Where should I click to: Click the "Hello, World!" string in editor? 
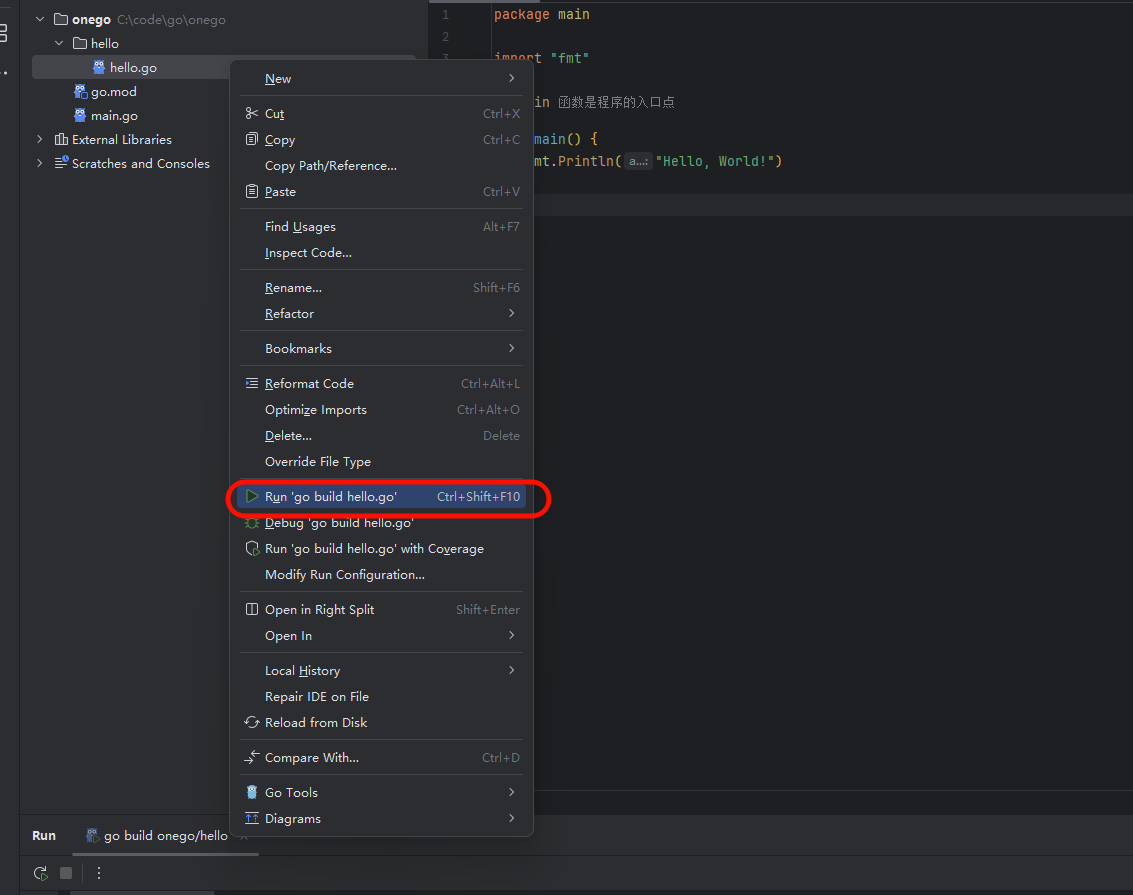point(715,161)
